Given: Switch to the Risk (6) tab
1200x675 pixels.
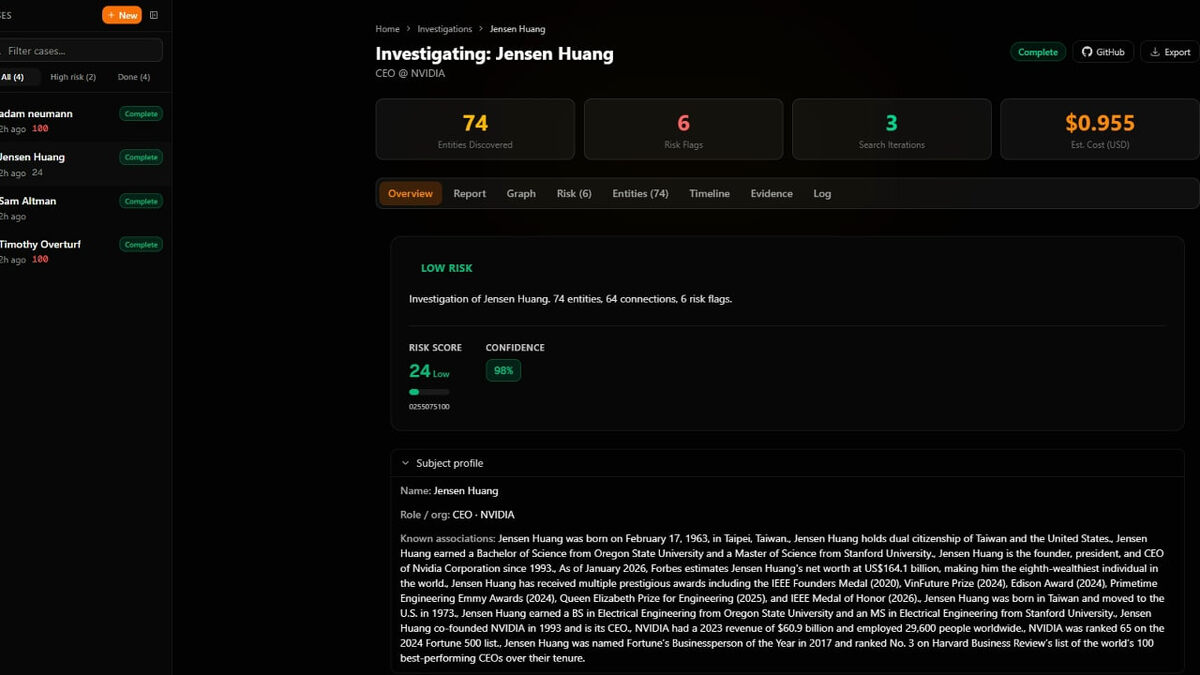Looking at the screenshot, I should pos(574,193).
